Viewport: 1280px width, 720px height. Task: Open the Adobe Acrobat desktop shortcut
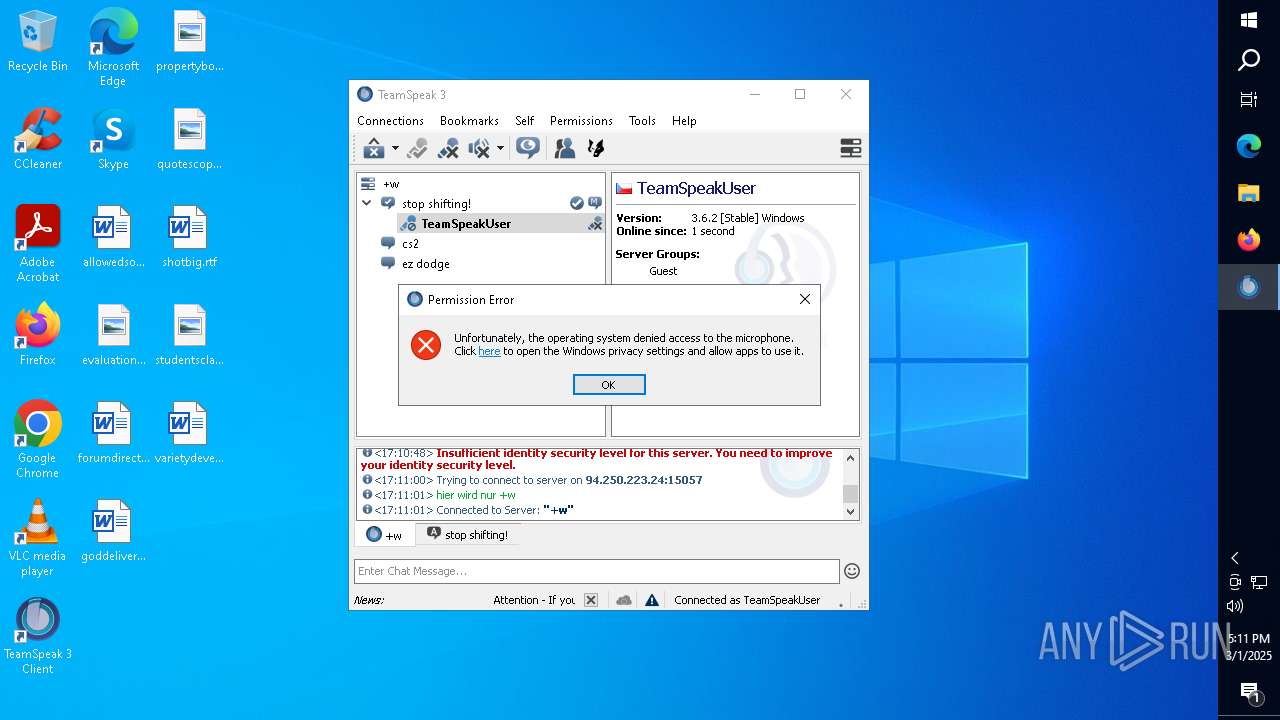(38, 244)
